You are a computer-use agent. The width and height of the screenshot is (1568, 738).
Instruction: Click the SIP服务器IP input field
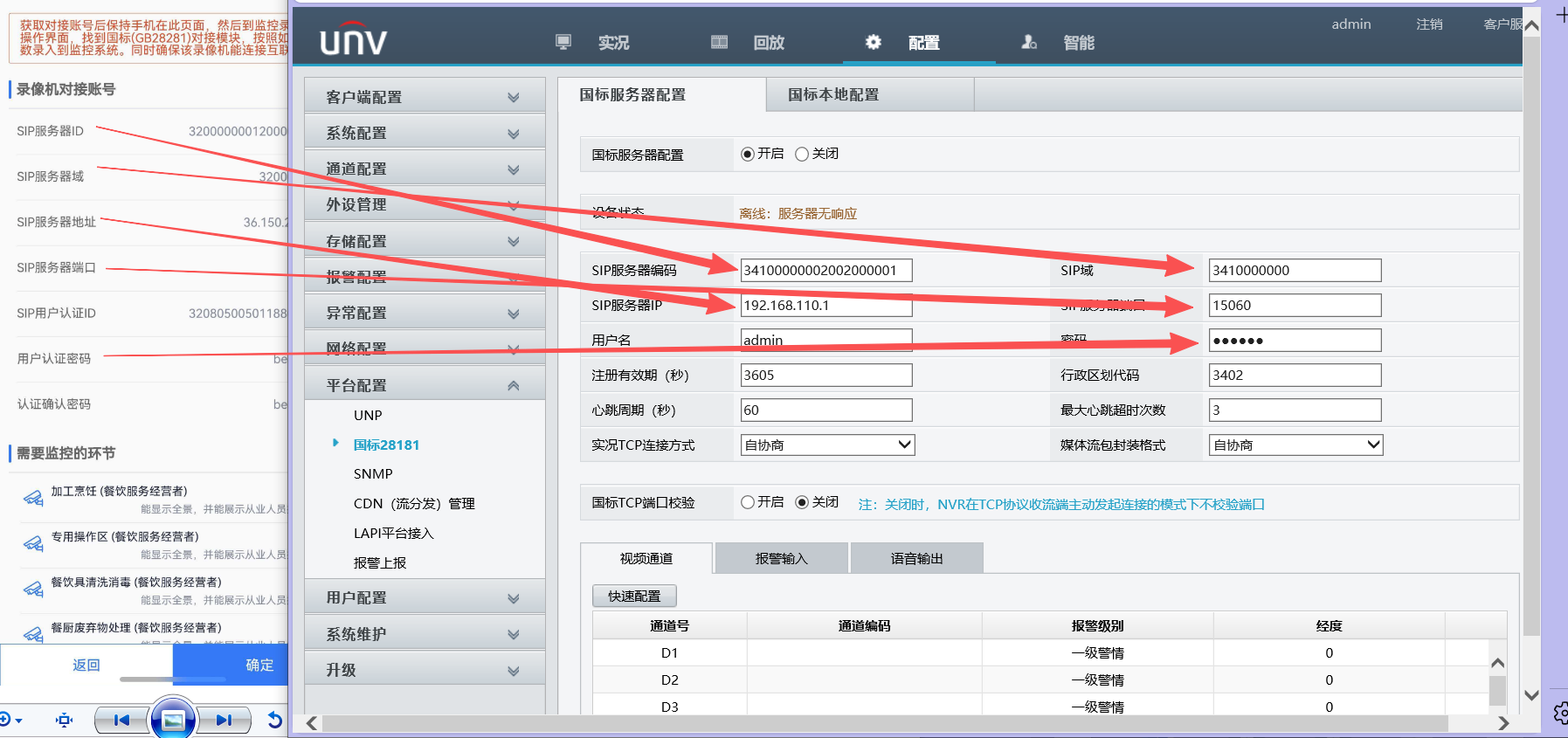[x=826, y=306]
